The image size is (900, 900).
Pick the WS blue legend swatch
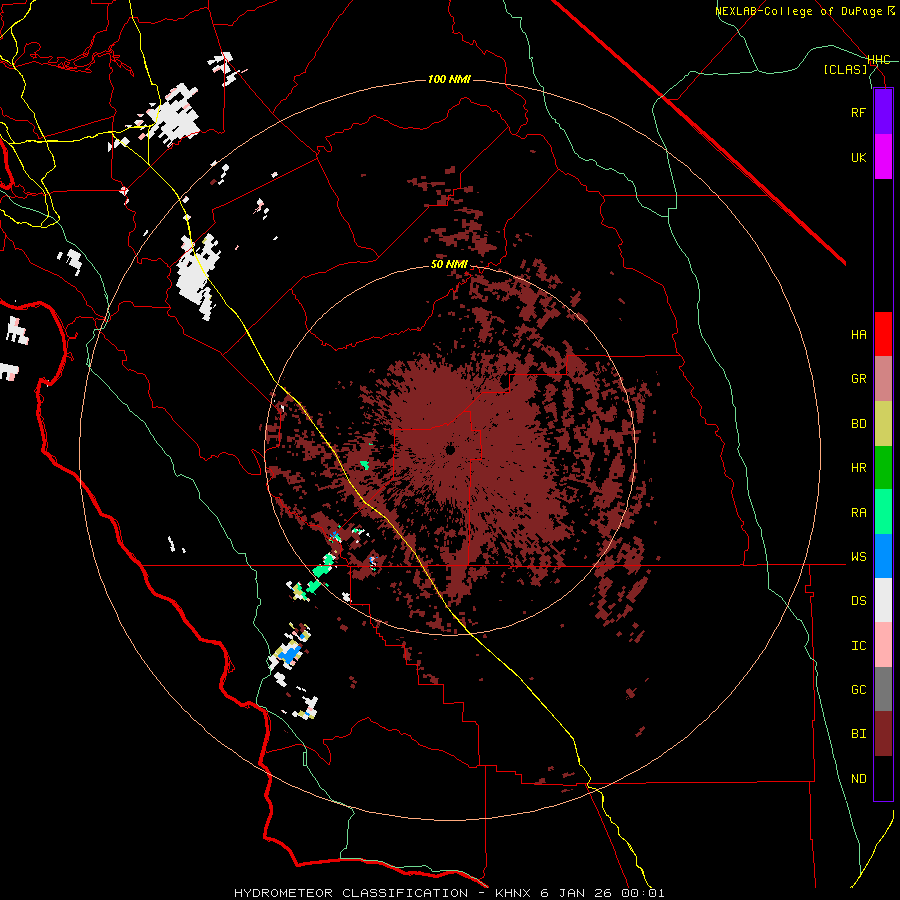(x=883, y=556)
